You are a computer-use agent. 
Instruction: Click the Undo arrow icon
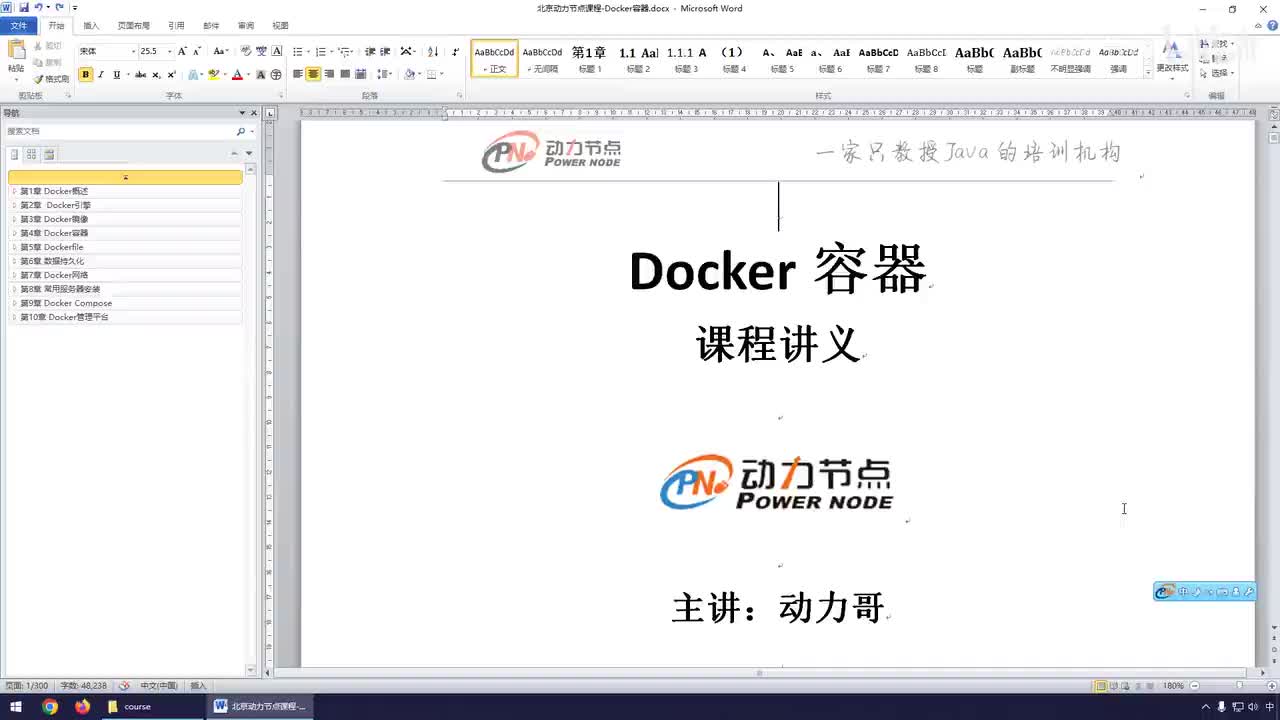tap(38, 8)
